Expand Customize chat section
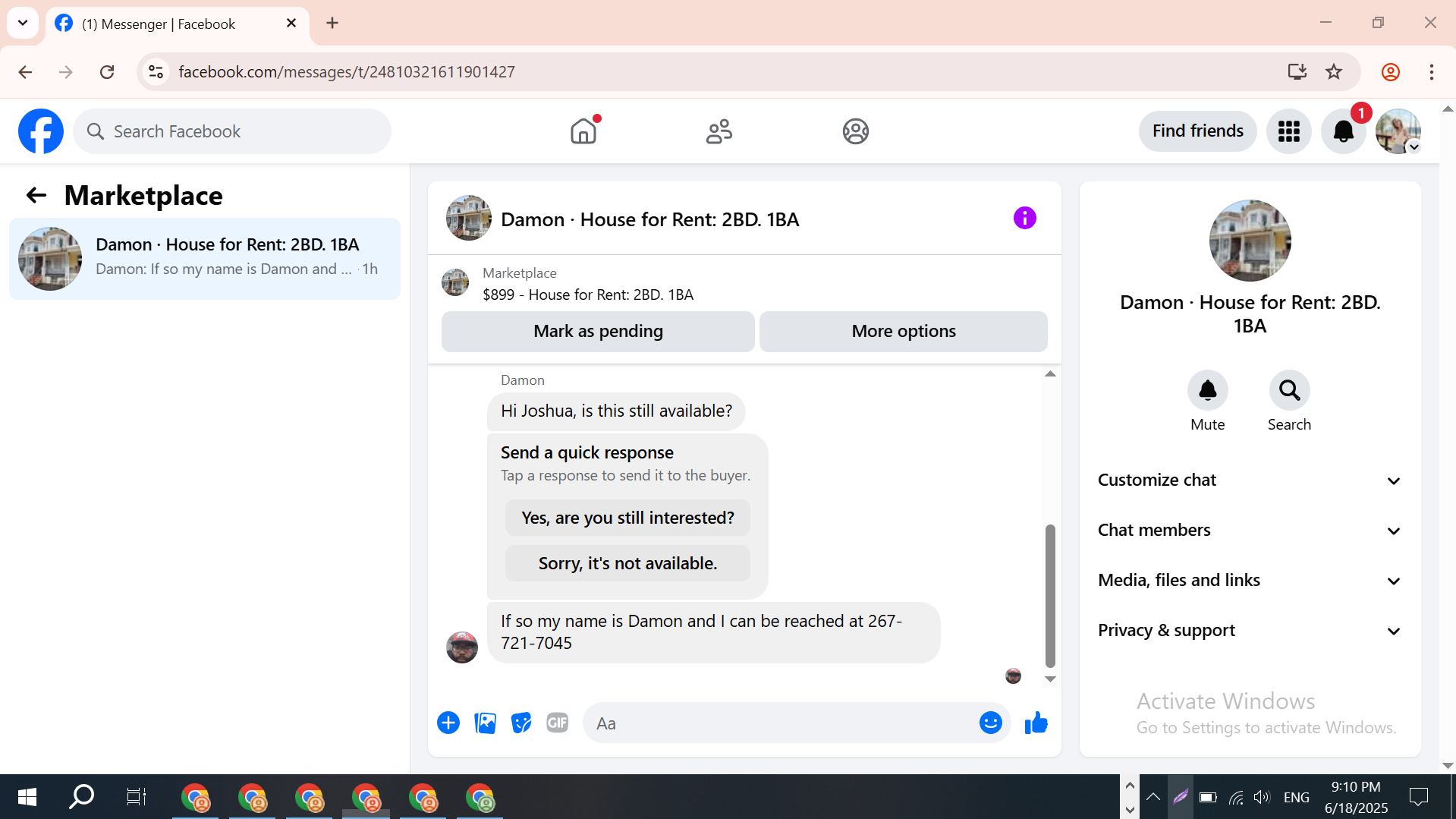This screenshot has width=1456, height=819. (x=1250, y=480)
